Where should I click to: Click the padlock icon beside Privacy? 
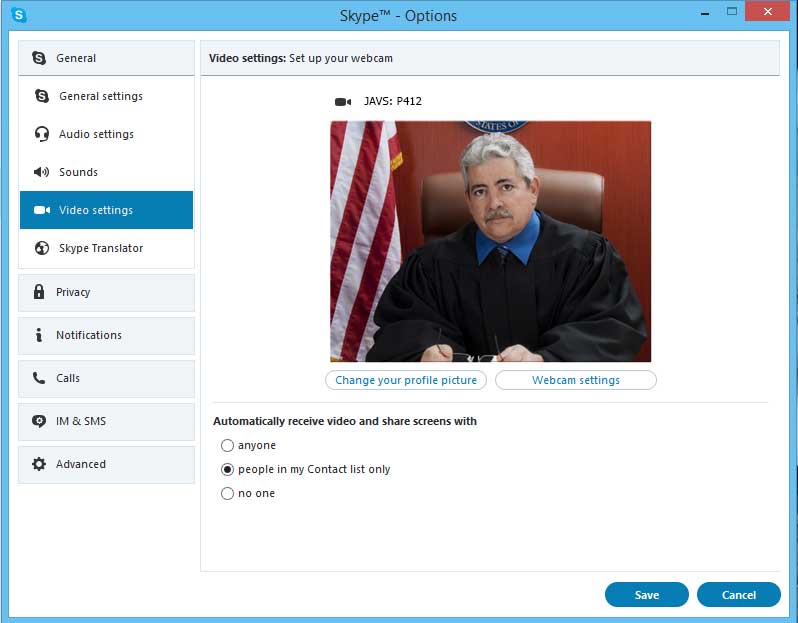point(39,292)
